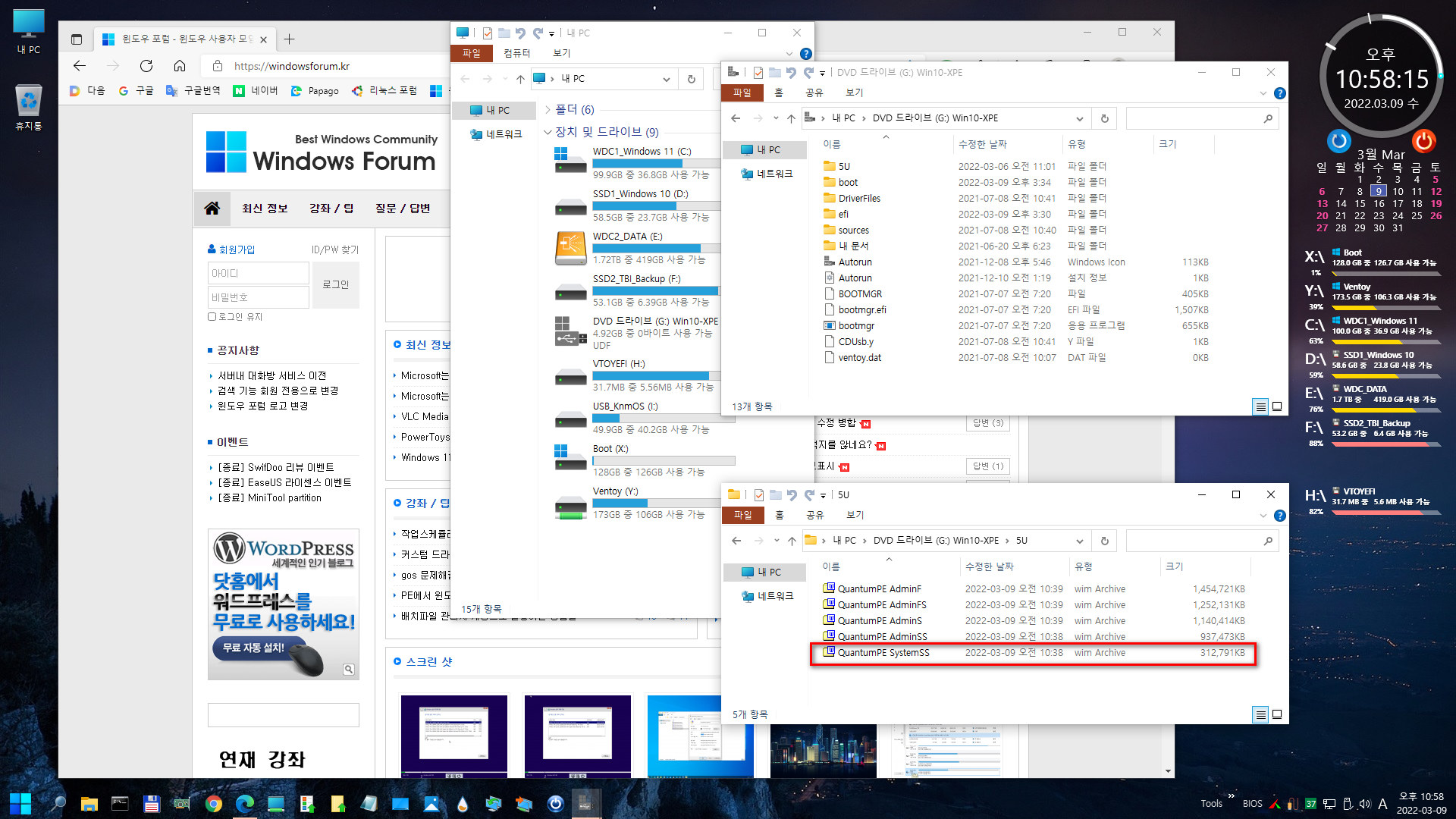
Task: Toggle 로그인 유지 checkbox
Action: 212,317
